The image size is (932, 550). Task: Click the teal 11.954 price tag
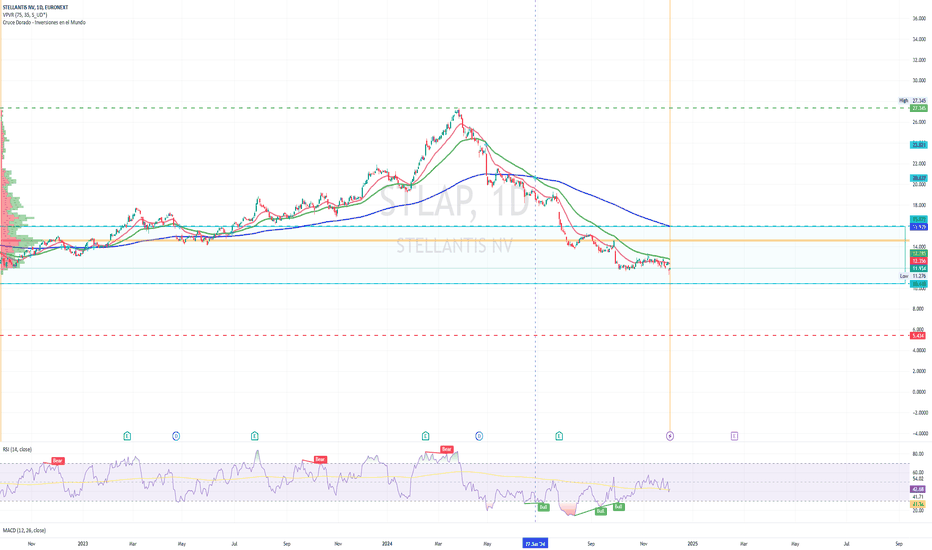click(919, 268)
